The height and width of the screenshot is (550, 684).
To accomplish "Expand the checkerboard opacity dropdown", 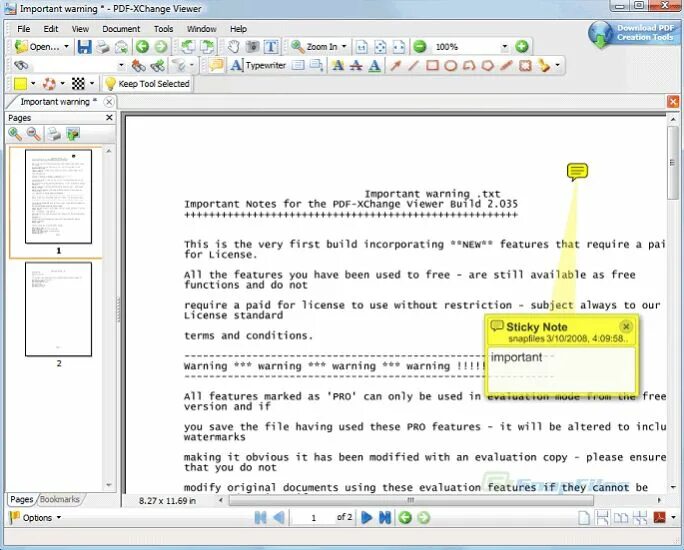I will coord(92,84).
